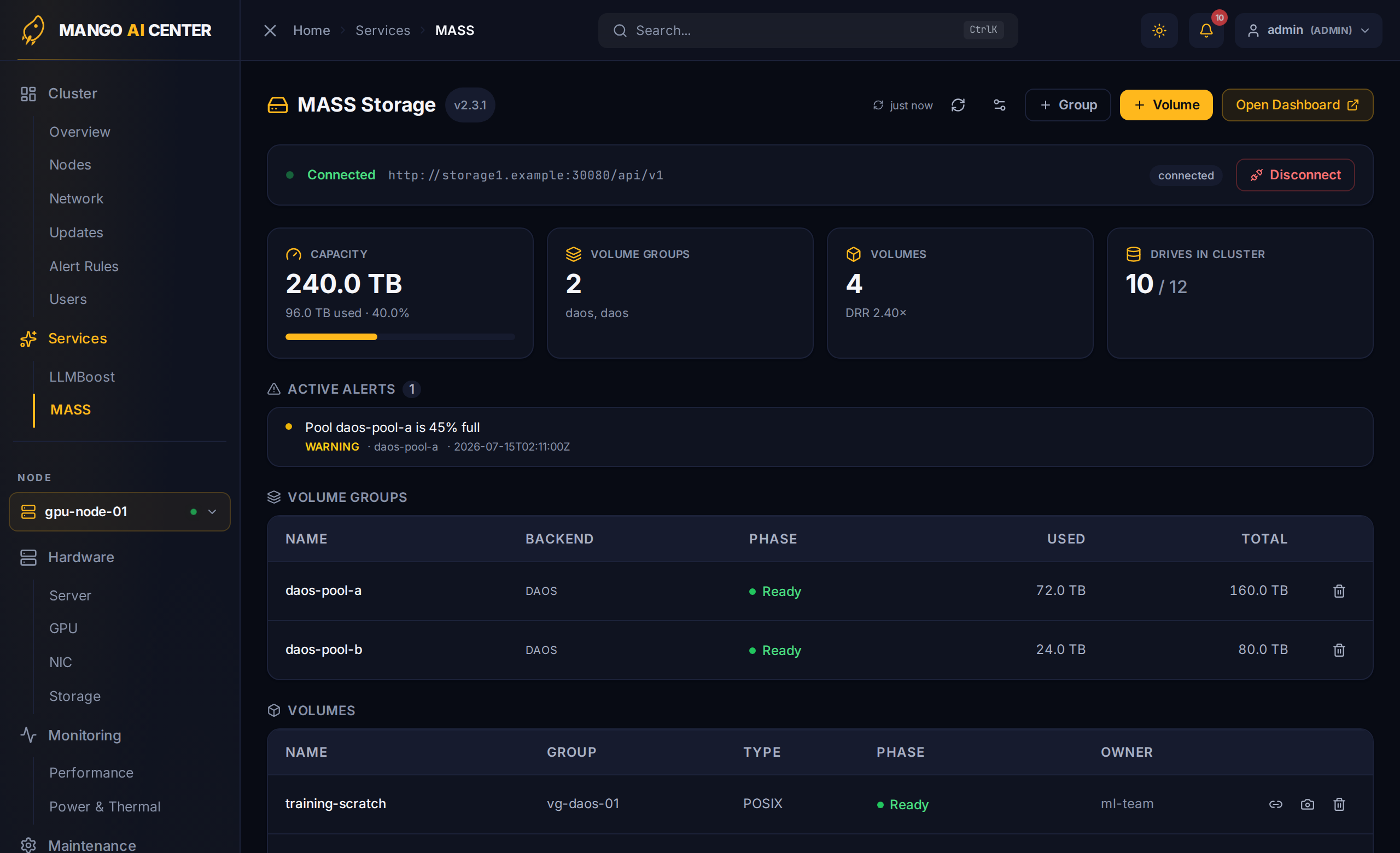Open Alert Rules in sidebar
The width and height of the screenshot is (1400, 853).
coord(84,266)
